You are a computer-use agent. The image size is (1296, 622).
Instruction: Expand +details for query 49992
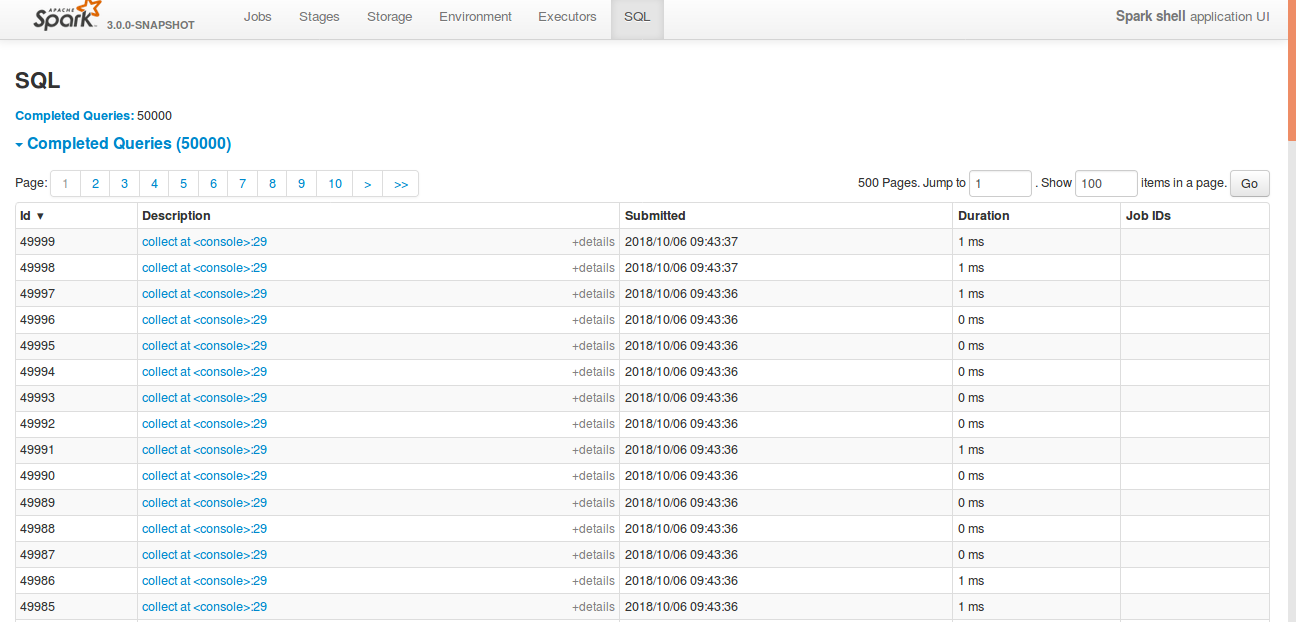(x=593, y=424)
